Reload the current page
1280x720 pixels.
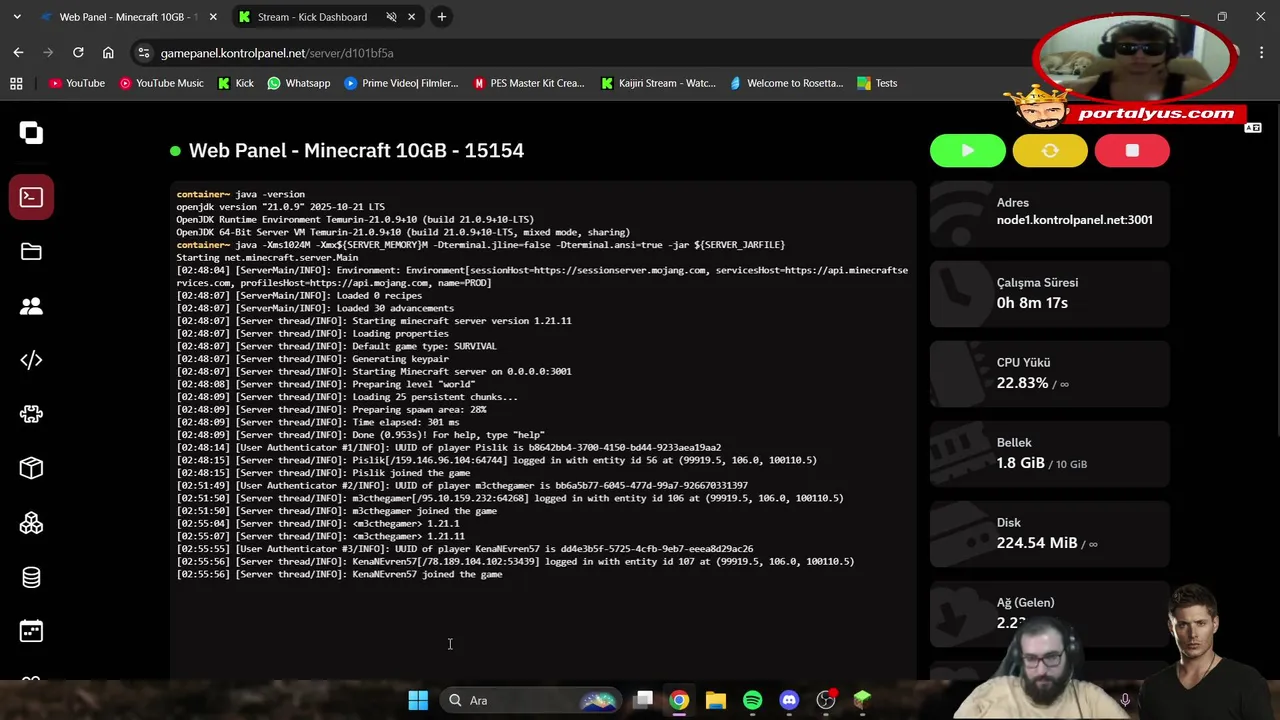[x=78, y=53]
